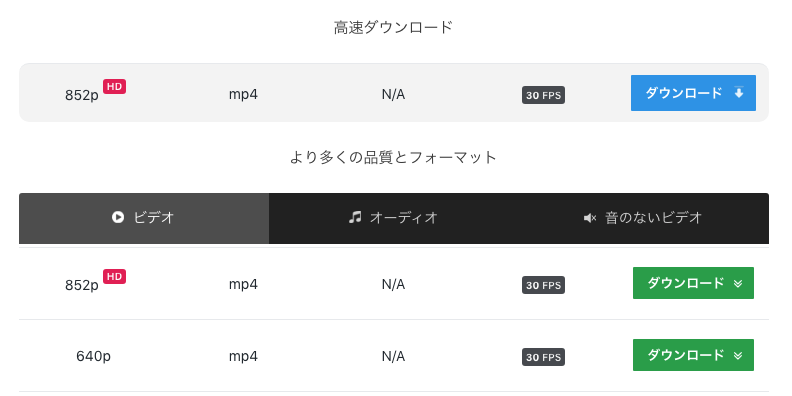Expand chevron on 852p green download button
792x396 pixels.
(x=737, y=283)
